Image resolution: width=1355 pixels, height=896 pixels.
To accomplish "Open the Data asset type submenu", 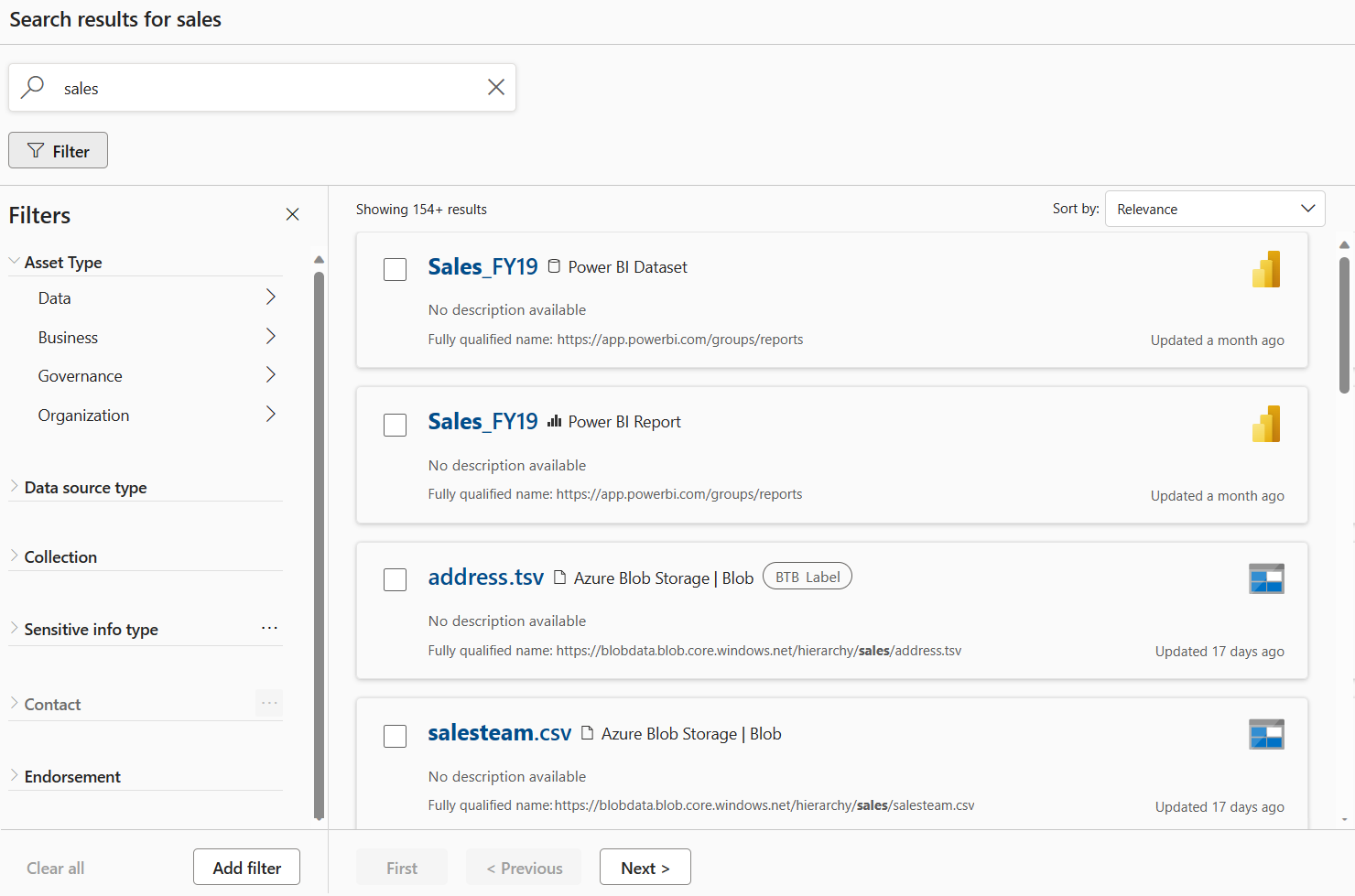I will pyautogui.click(x=270, y=297).
